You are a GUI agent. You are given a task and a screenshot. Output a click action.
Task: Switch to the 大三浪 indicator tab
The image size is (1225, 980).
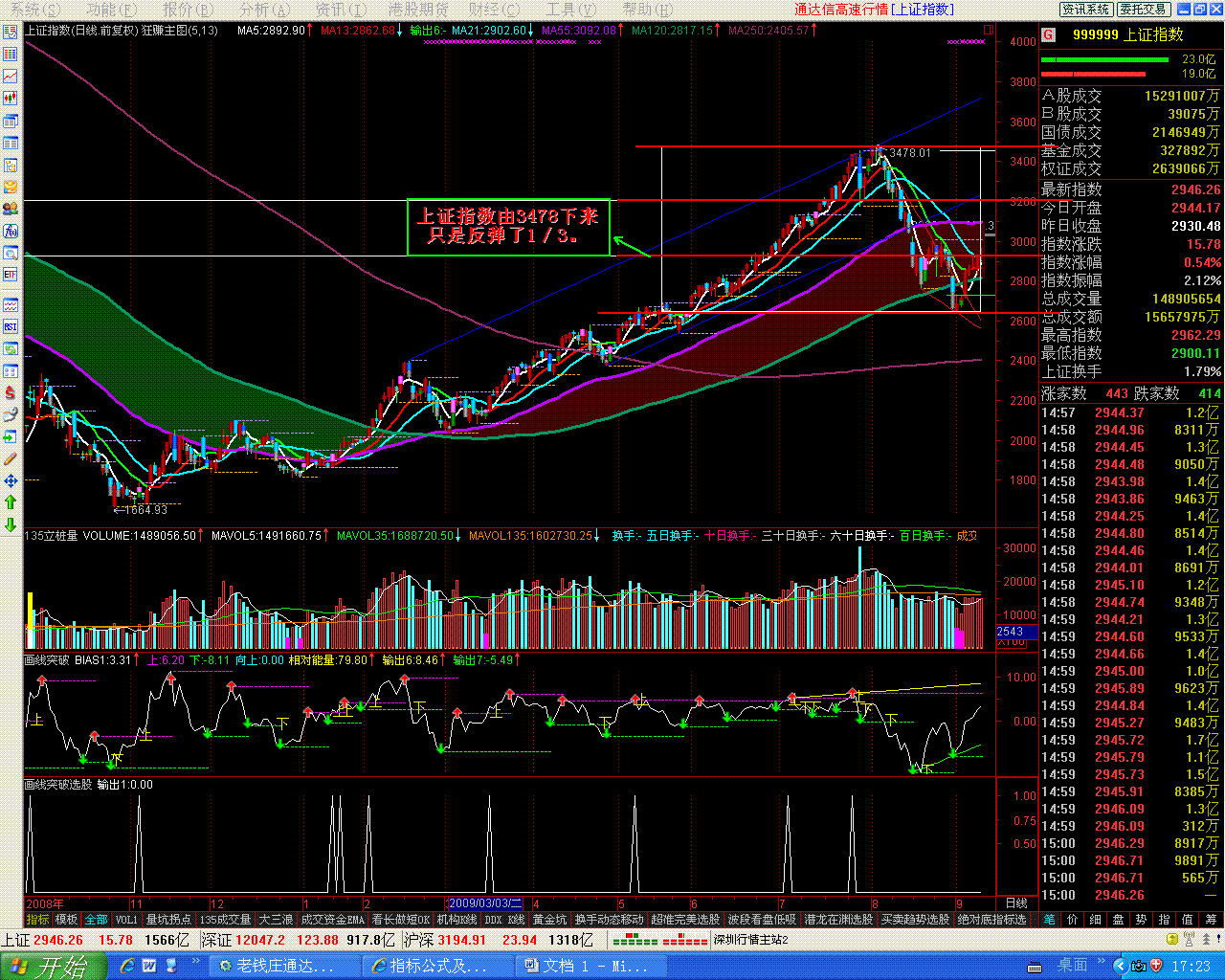[276, 920]
